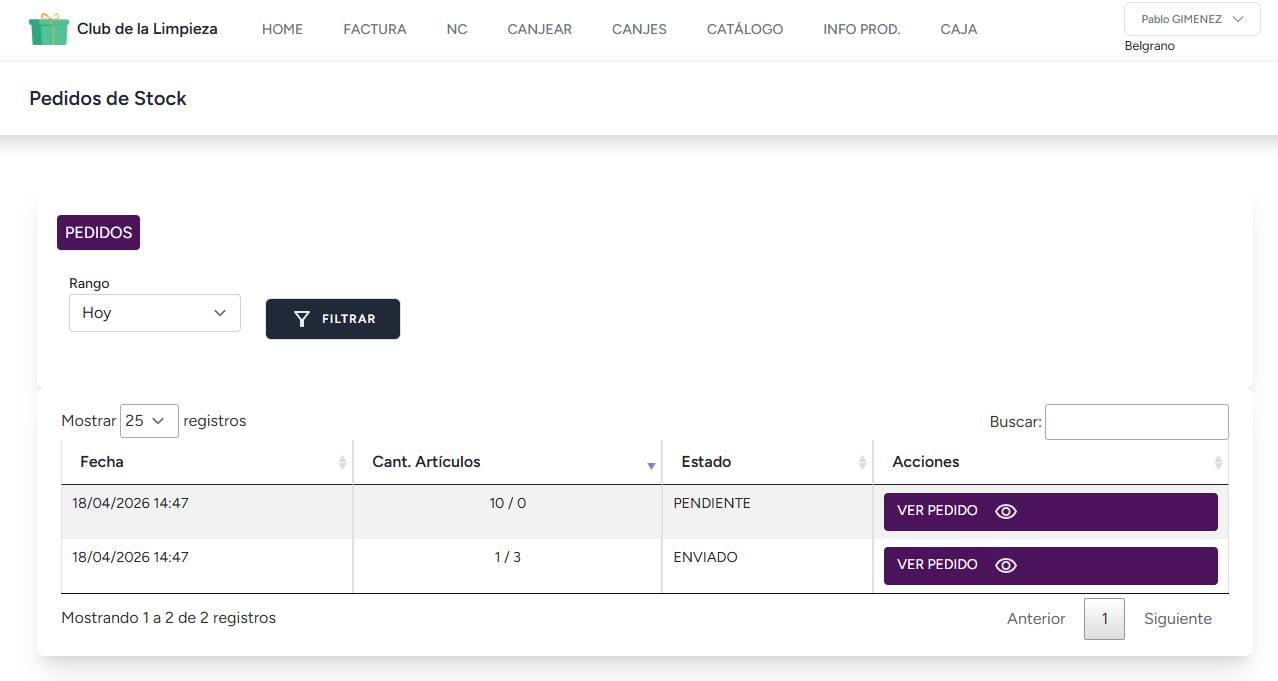The image size is (1278, 681).
Task: Select page 1 in pagination
Action: [x=1104, y=619]
